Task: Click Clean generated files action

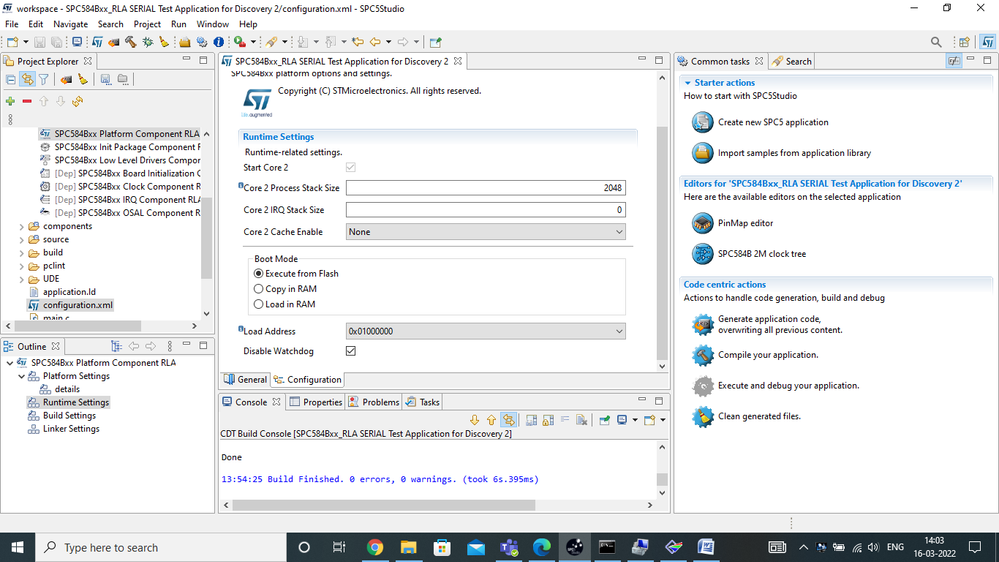Action: click(x=759, y=416)
